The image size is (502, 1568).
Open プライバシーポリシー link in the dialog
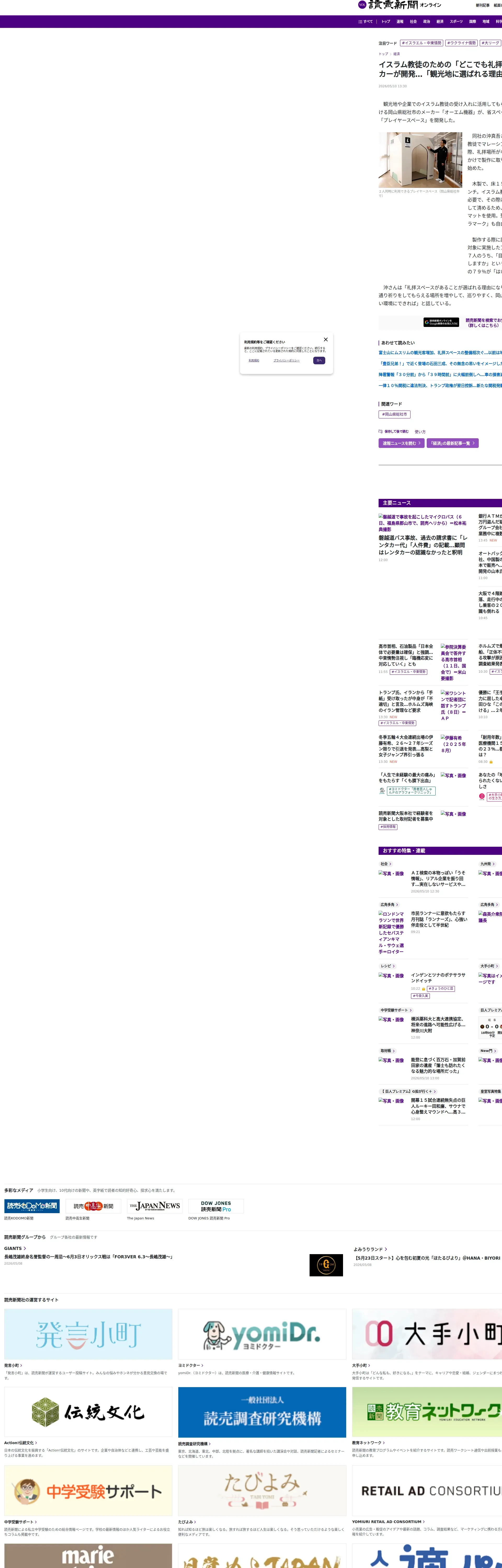pyautogui.click(x=286, y=360)
